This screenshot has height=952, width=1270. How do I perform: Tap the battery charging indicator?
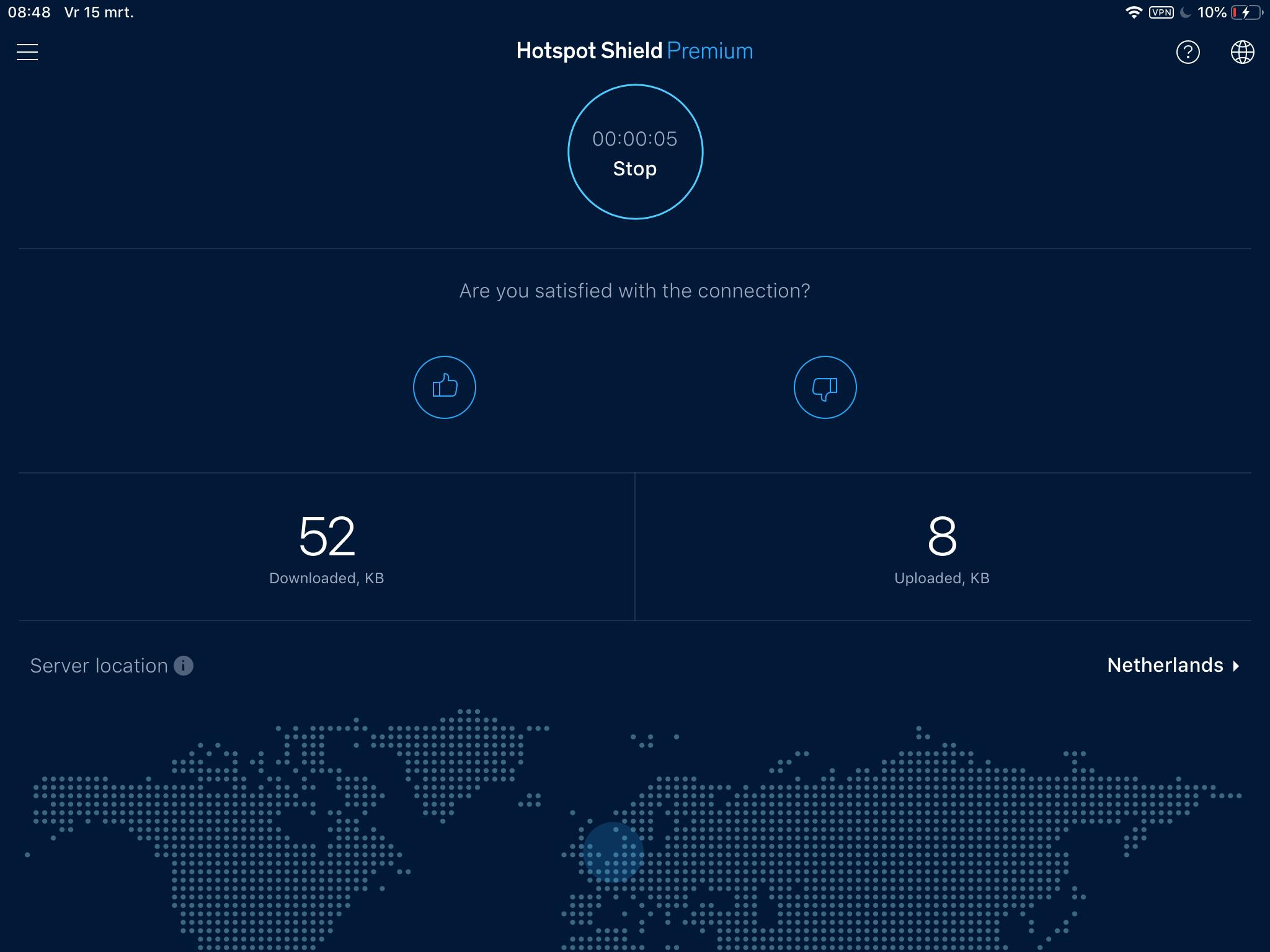[1246, 12]
